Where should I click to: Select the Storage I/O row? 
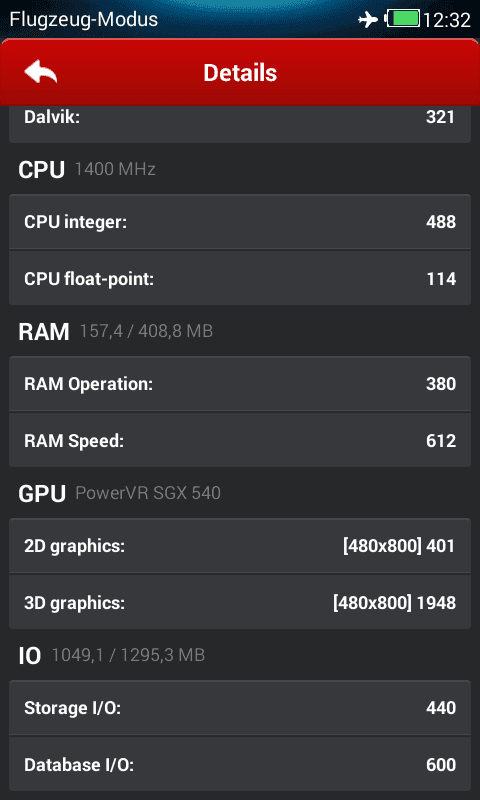[240, 708]
